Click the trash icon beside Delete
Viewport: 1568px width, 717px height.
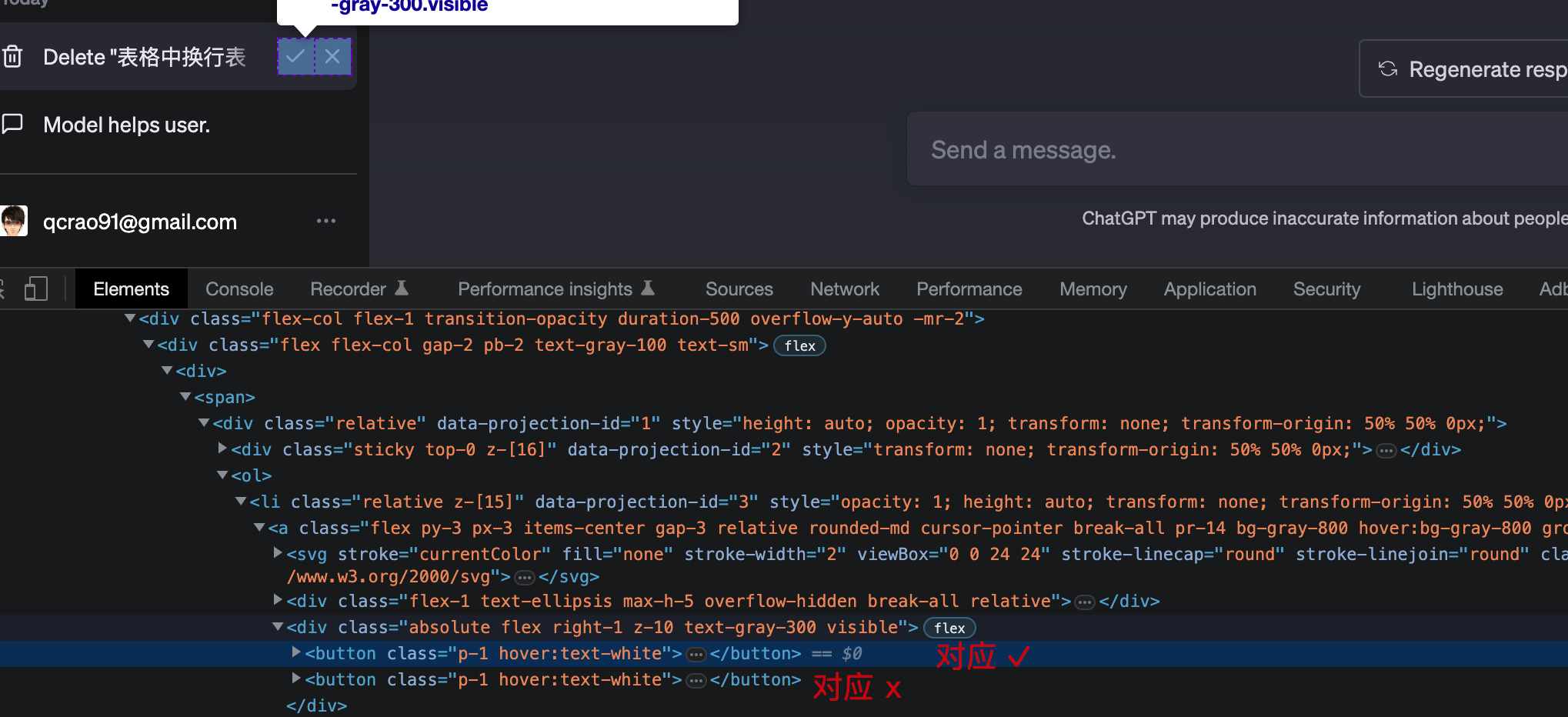(12, 57)
